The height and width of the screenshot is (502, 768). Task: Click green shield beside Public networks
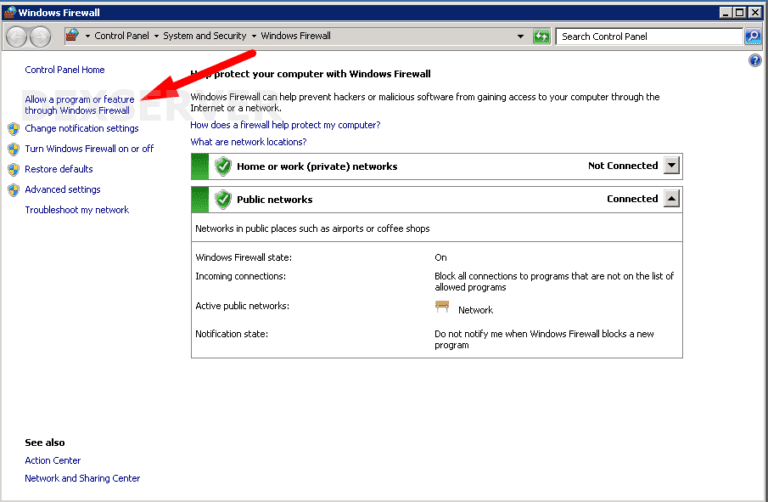click(223, 199)
